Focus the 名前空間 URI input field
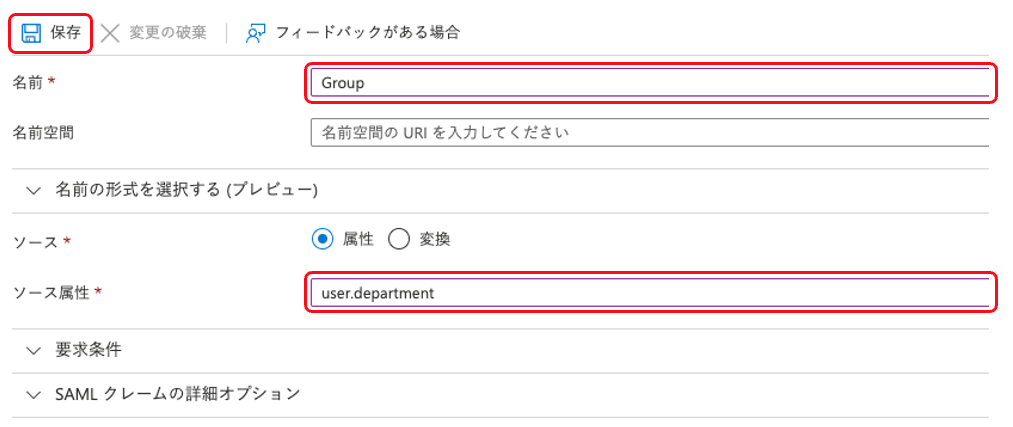 650,132
